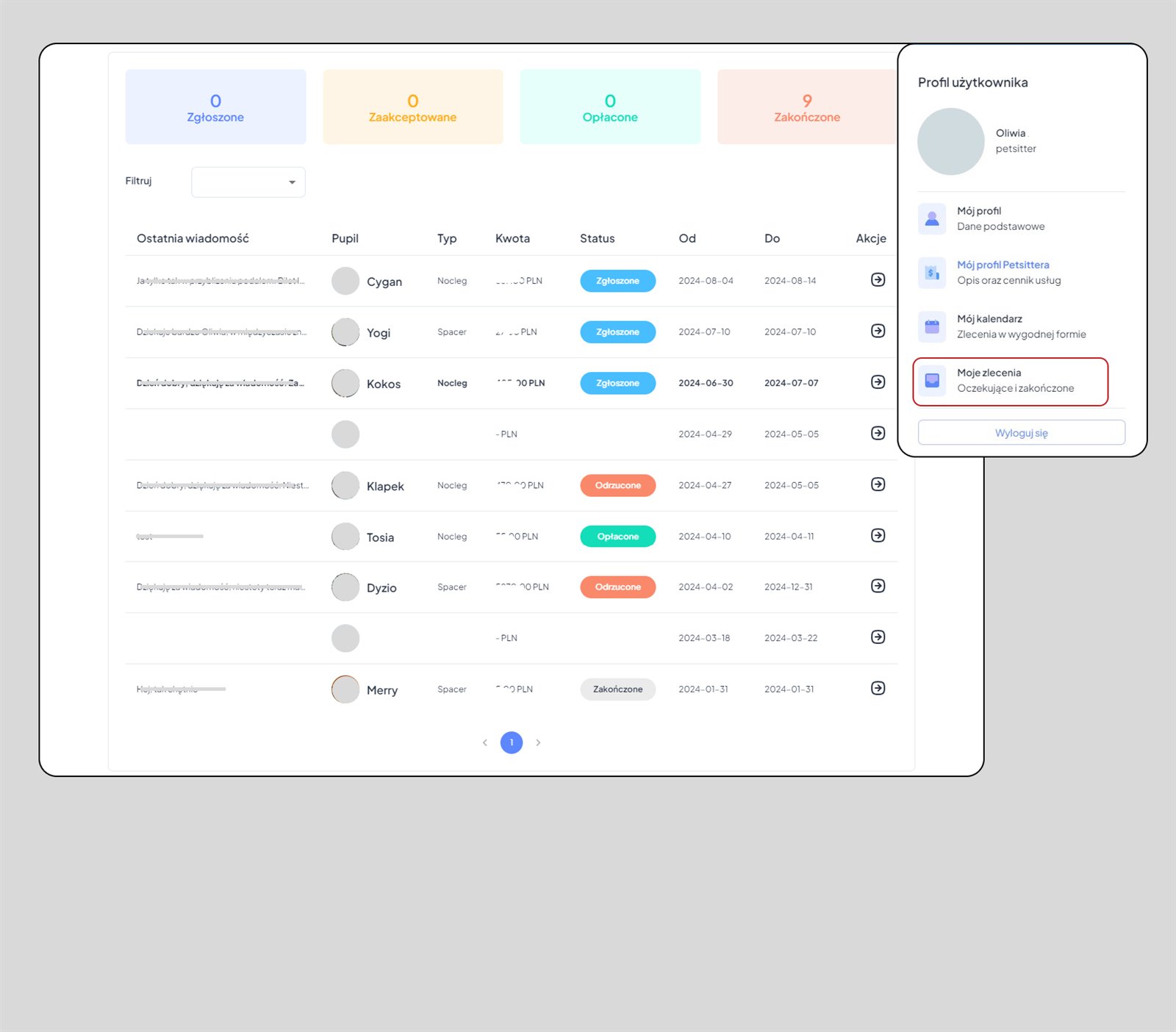
Task: Open Mój profil Petsittera menu item
Action: pyautogui.click(x=1003, y=272)
